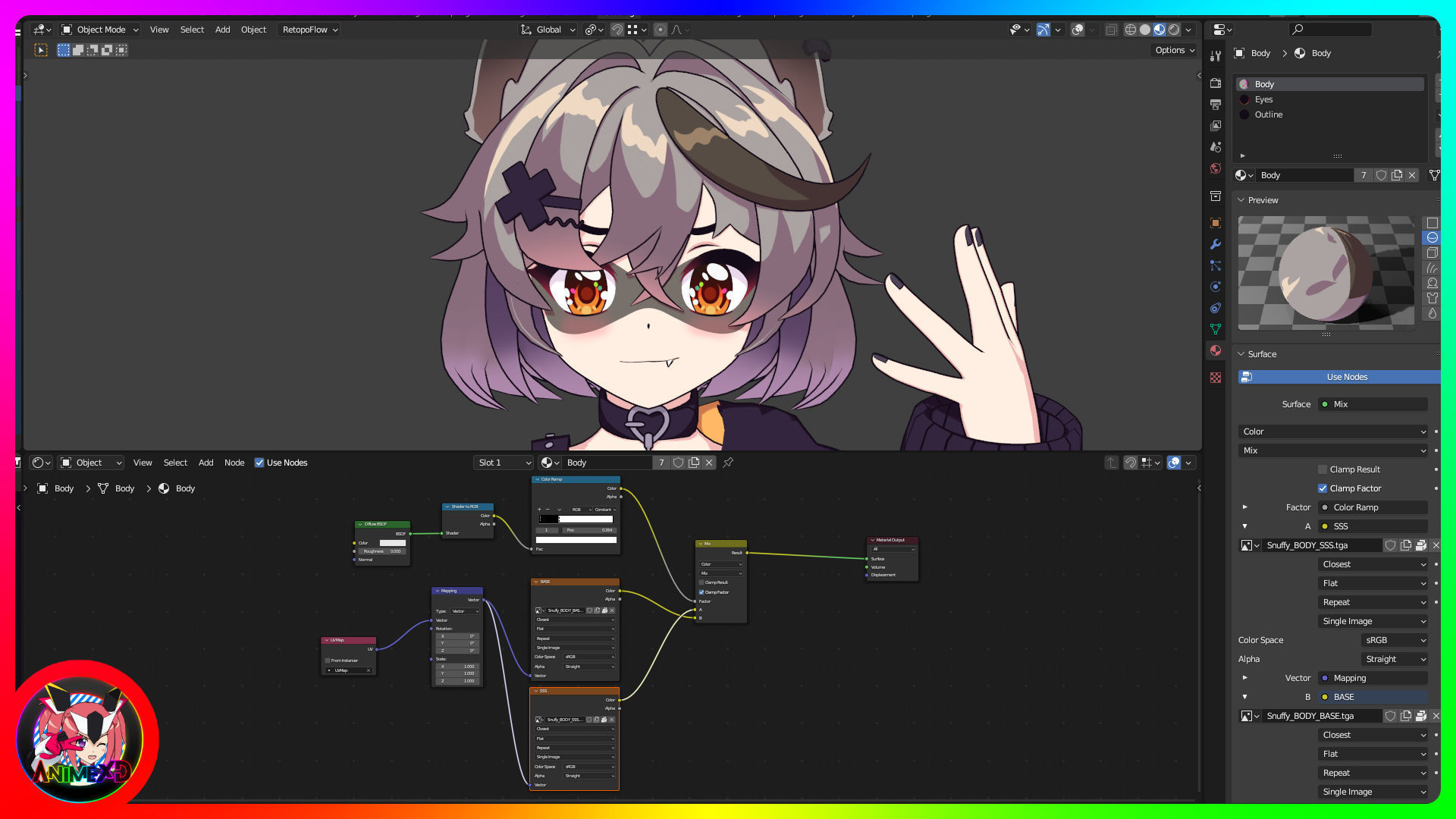This screenshot has width=1456, height=819.
Task: Open the Modifiers properties tab (wrench icon)
Action: pos(1216,244)
